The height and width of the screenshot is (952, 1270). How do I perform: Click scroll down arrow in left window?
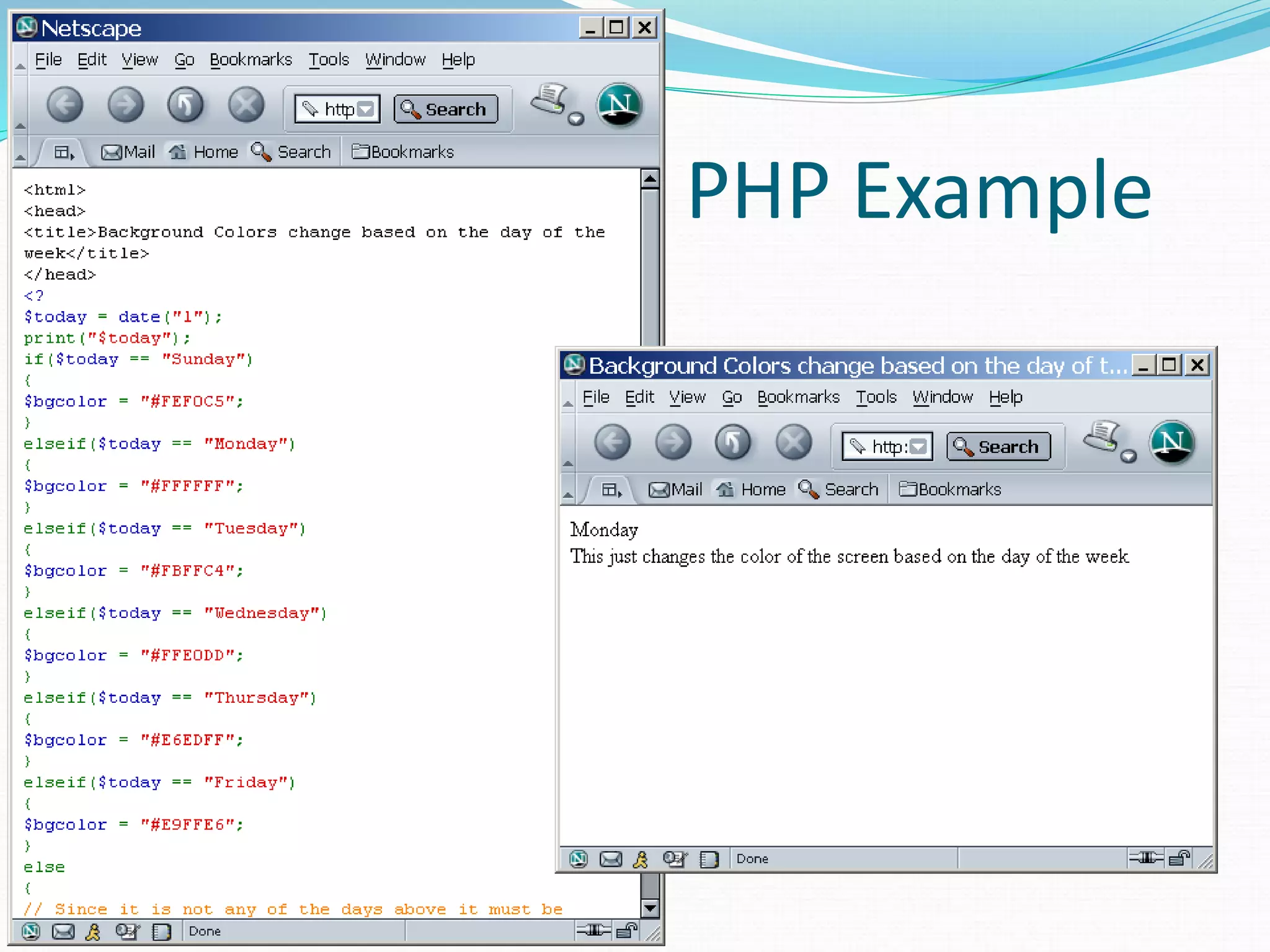pyautogui.click(x=650, y=909)
